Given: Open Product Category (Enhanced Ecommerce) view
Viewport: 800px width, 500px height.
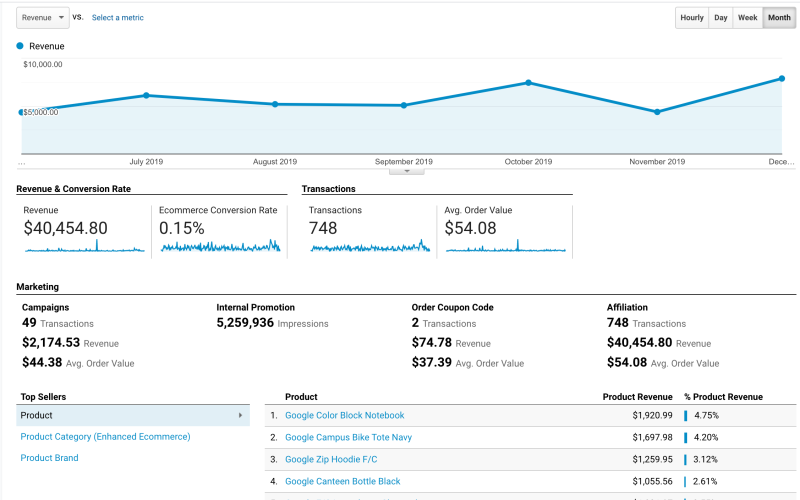Looking at the screenshot, I should 105,437.
